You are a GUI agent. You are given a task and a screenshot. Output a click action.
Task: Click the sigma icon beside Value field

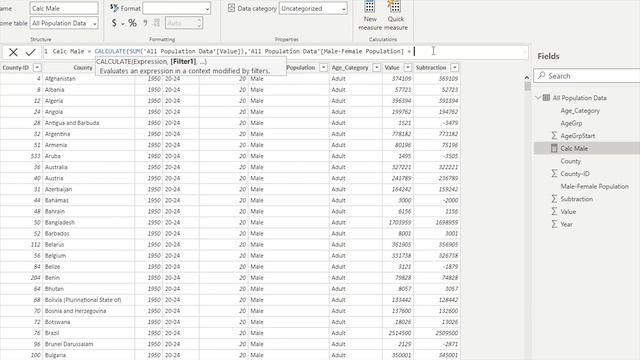pyautogui.click(x=554, y=211)
